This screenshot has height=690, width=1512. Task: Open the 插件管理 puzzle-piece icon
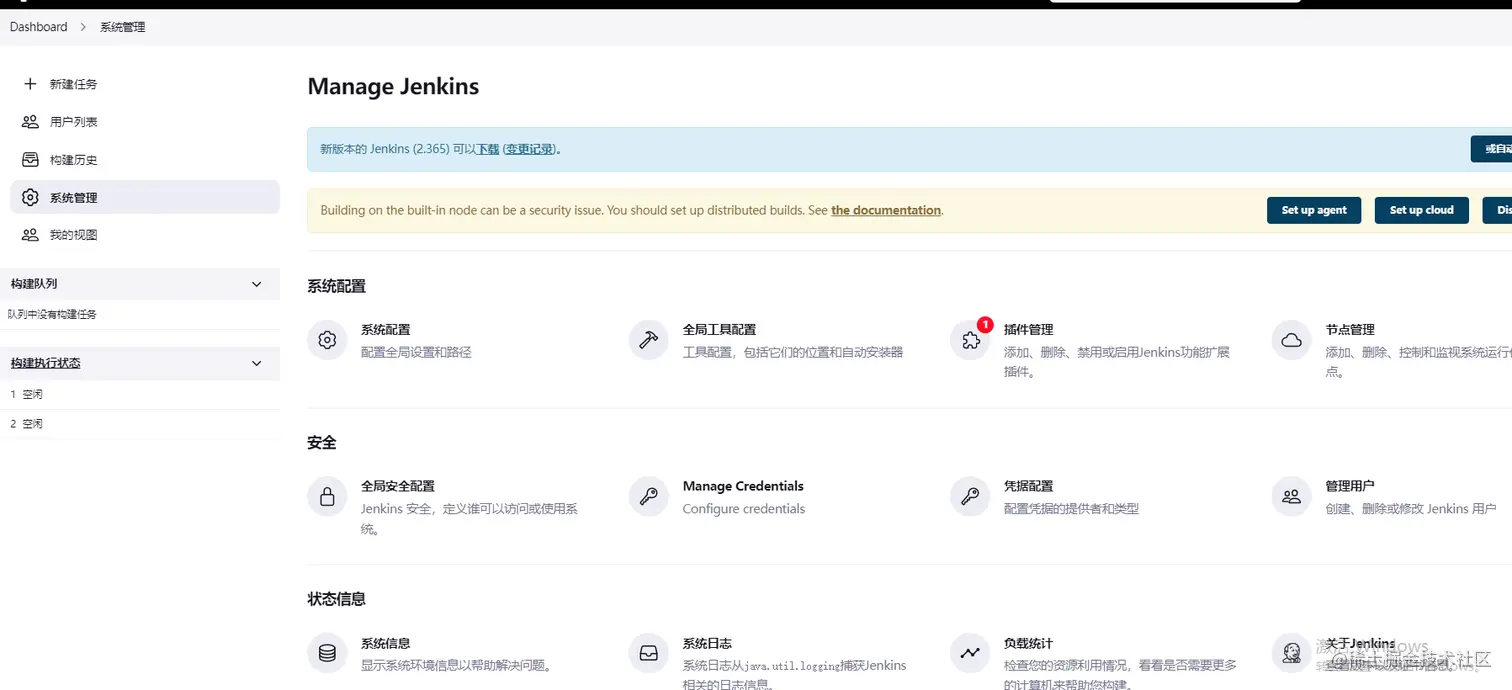tap(970, 340)
